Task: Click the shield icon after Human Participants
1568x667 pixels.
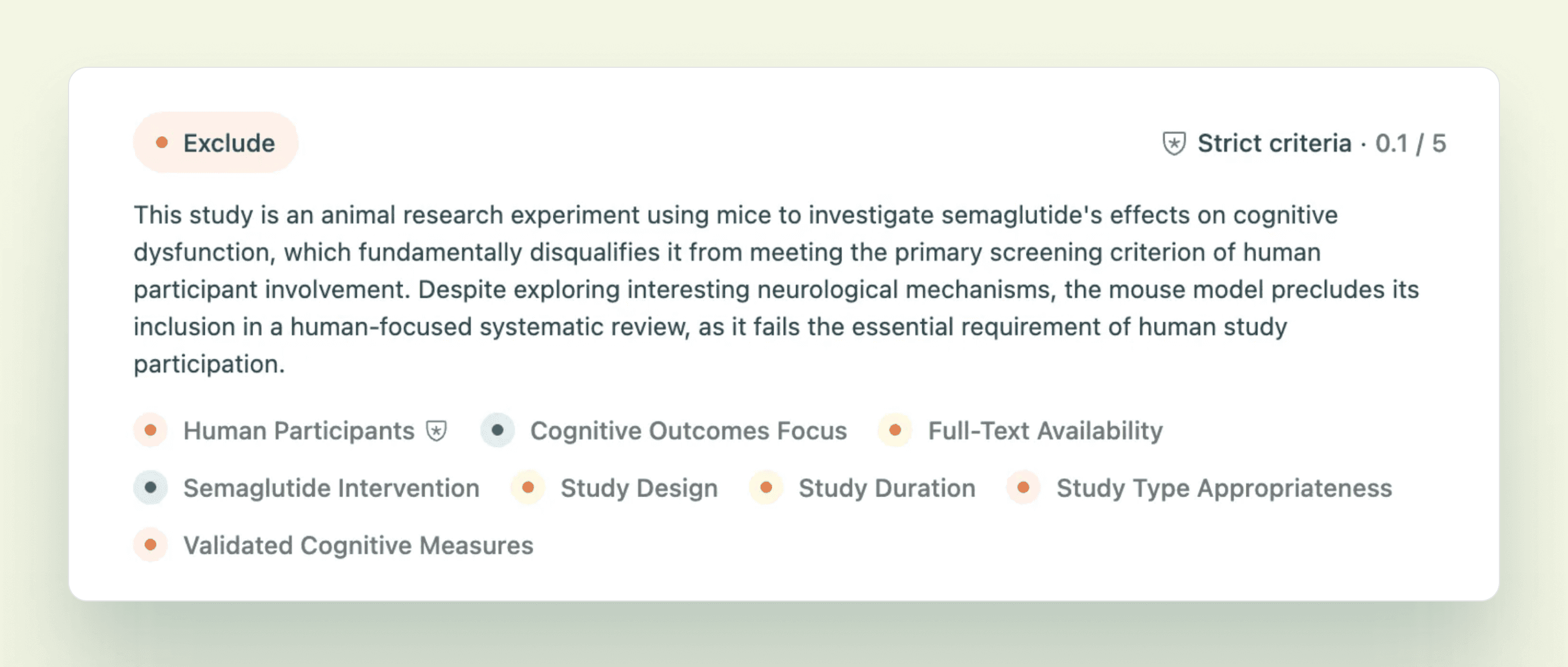Action: tap(437, 431)
